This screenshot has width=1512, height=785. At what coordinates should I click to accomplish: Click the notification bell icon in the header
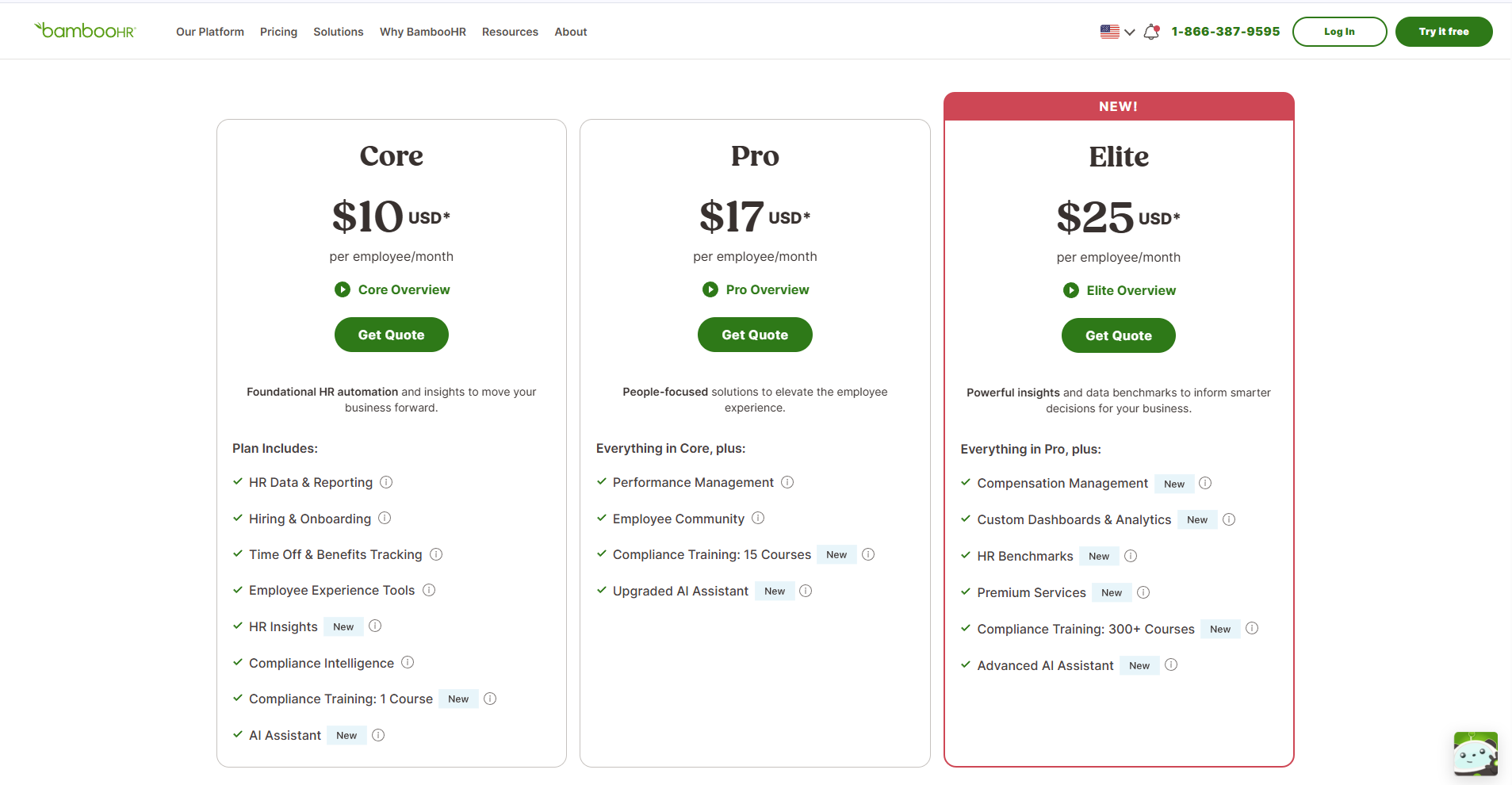tap(1151, 32)
